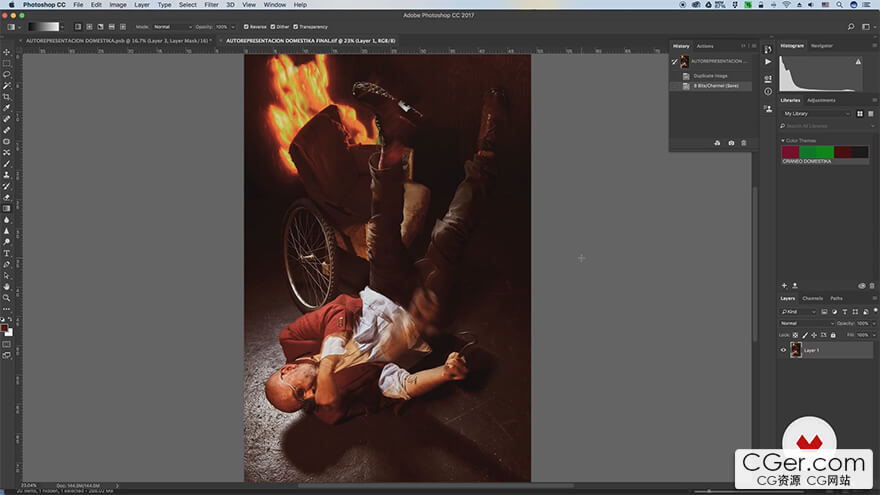
Task: Switch Libraries panel to grid view
Action: point(860,114)
